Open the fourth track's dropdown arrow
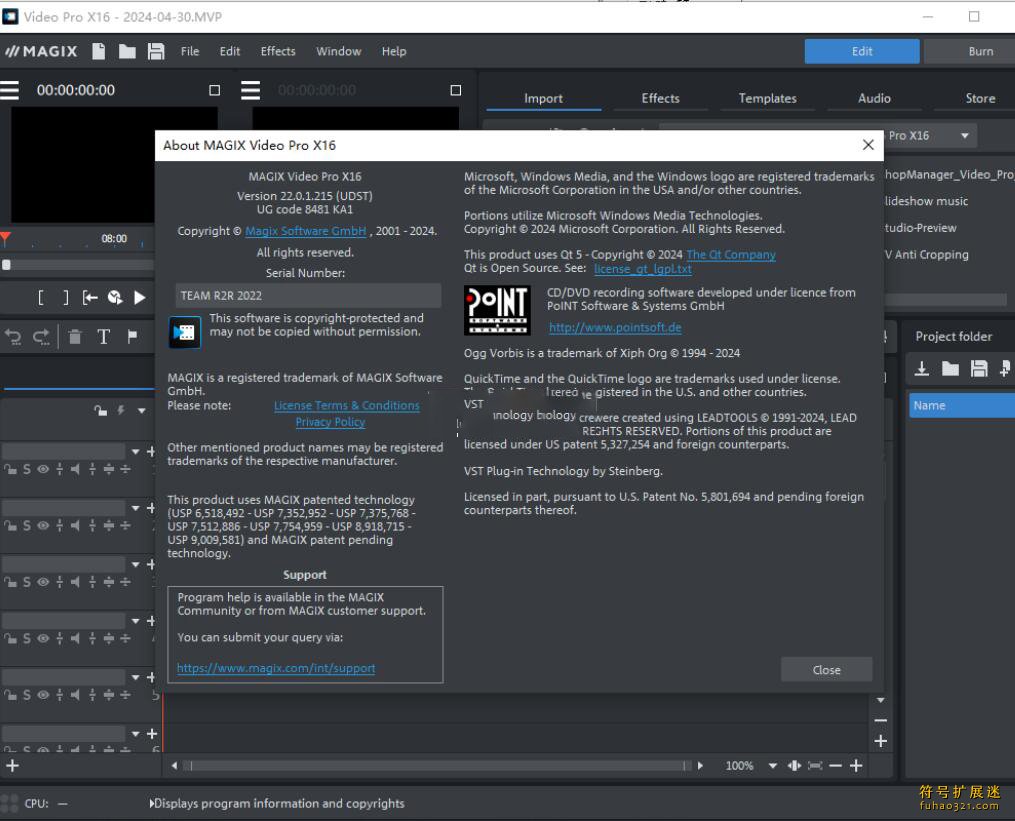Screen dimensions: 1015x821 tap(135, 620)
